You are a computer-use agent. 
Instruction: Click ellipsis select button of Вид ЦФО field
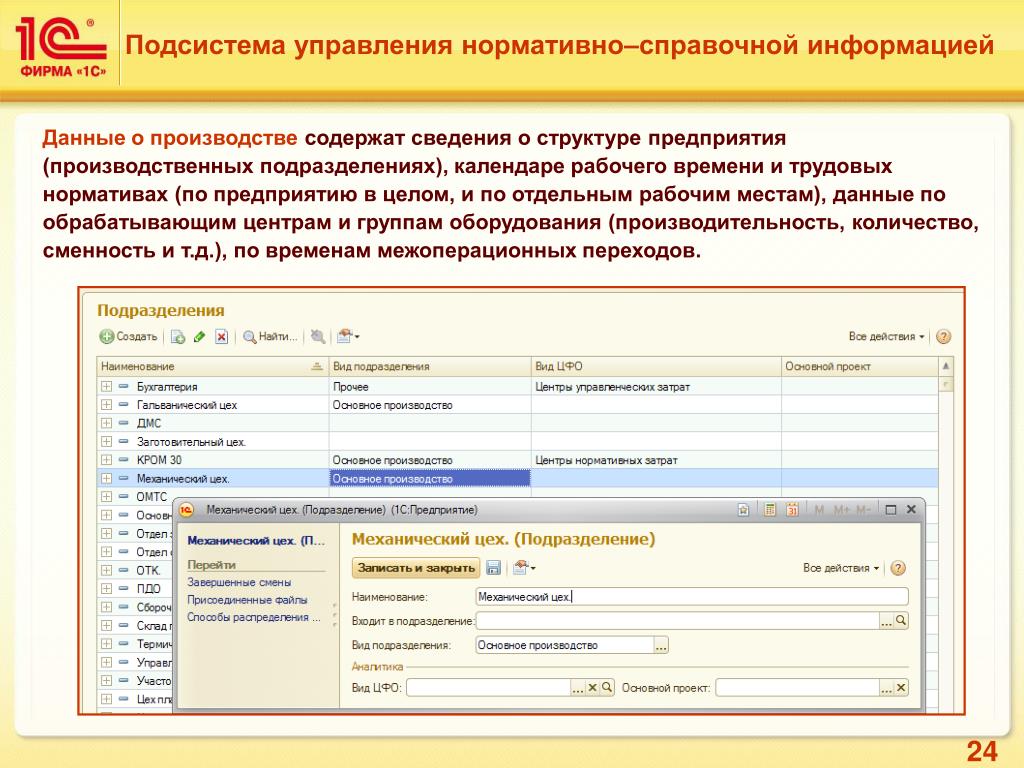coord(577,688)
